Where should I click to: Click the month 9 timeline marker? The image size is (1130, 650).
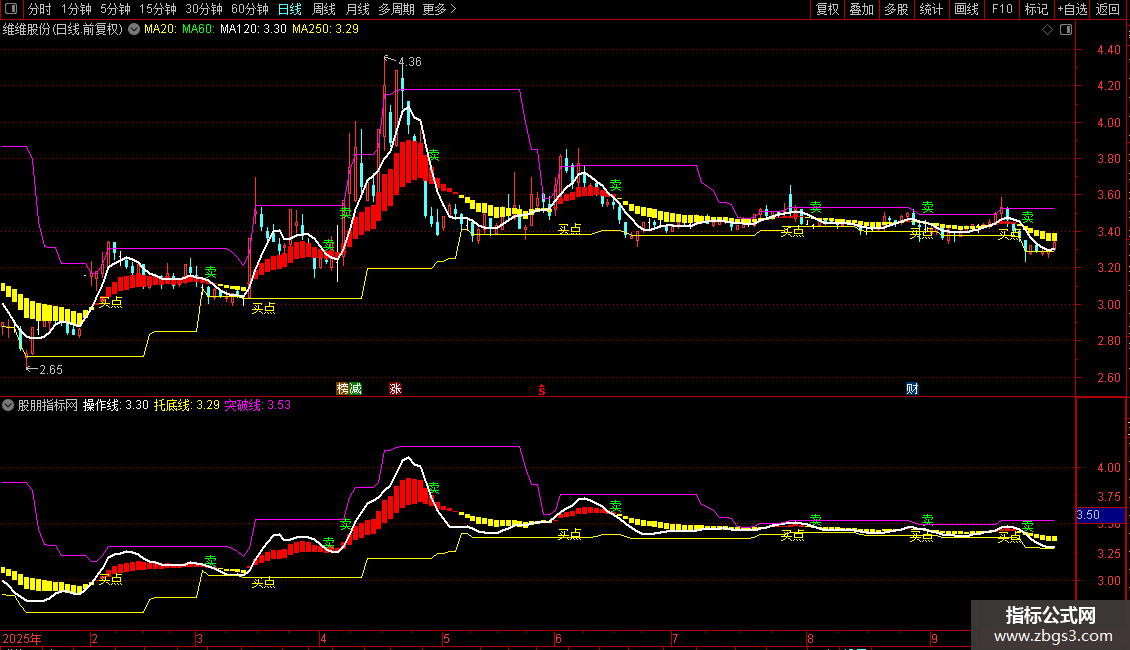click(934, 638)
